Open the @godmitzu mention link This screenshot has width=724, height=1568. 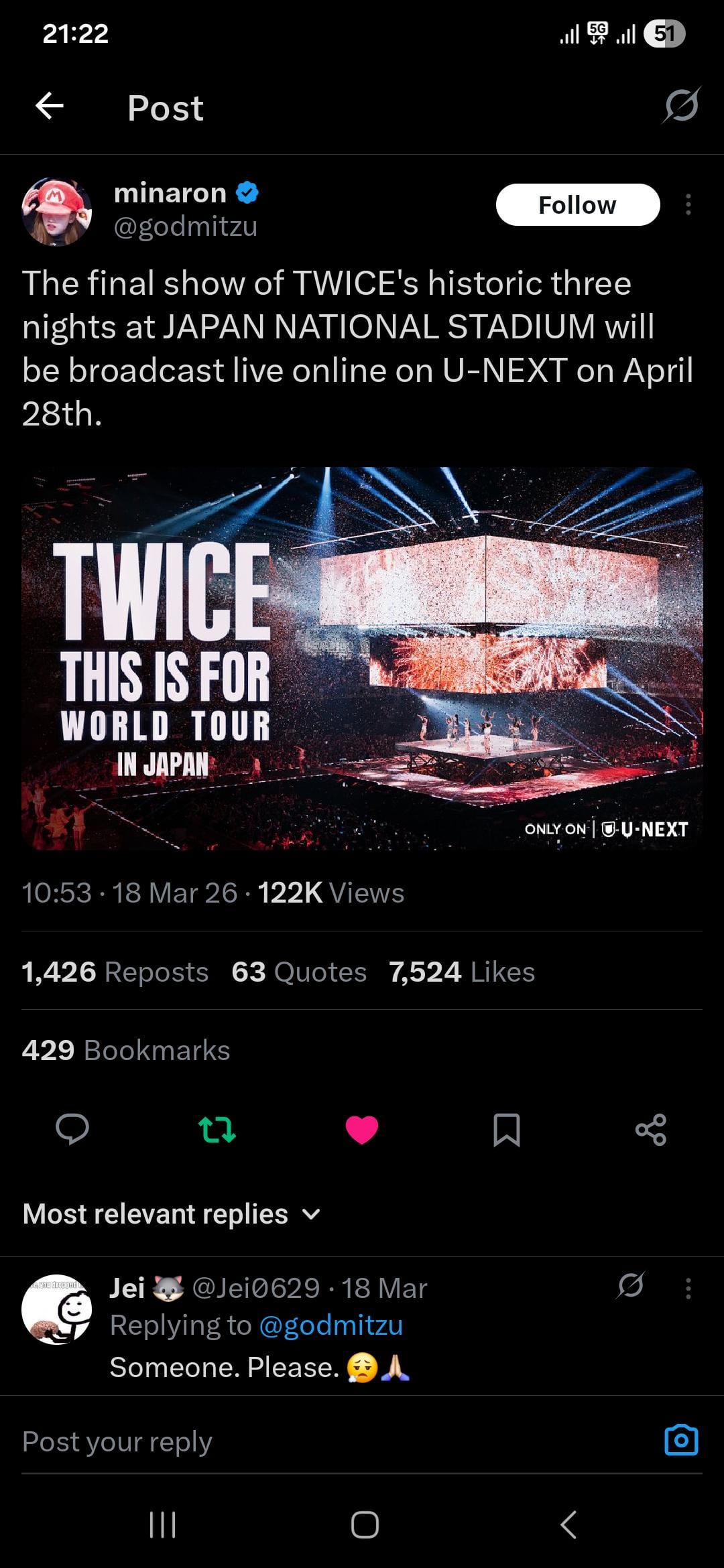click(x=331, y=1325)
